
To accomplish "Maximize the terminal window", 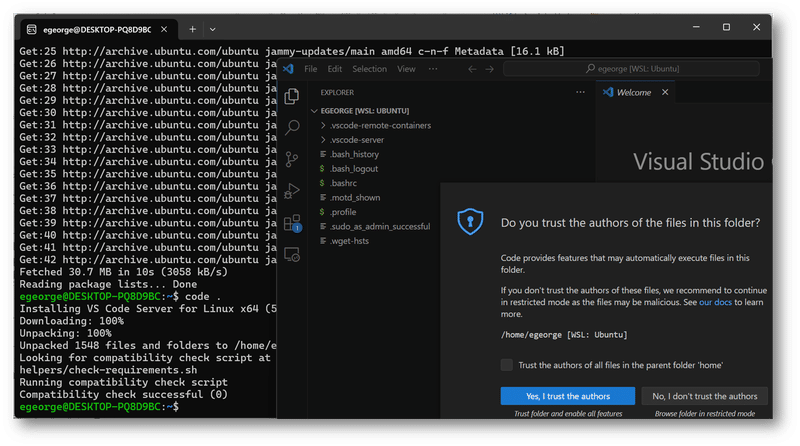I will point(726,27).
